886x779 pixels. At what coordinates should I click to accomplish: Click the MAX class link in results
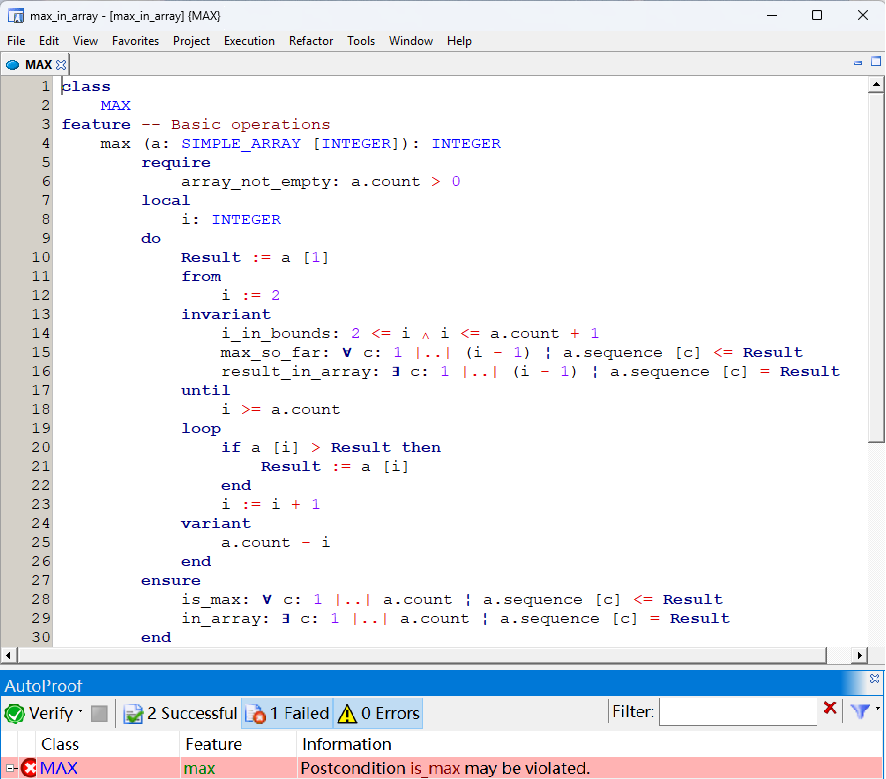click(59, 768)
